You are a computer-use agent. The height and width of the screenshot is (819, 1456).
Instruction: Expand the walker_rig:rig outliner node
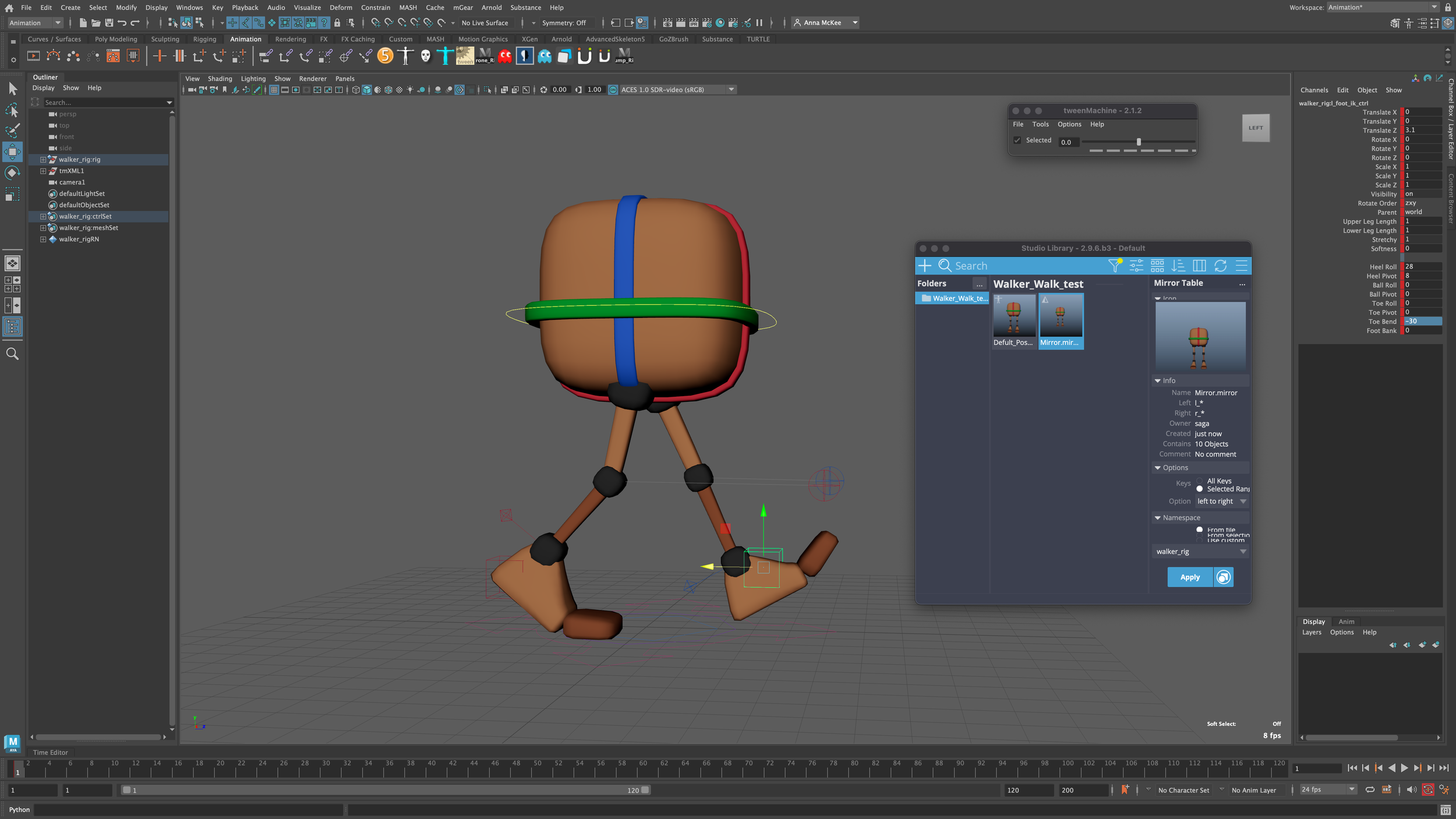pyautogui.click(x=43, y=160)
